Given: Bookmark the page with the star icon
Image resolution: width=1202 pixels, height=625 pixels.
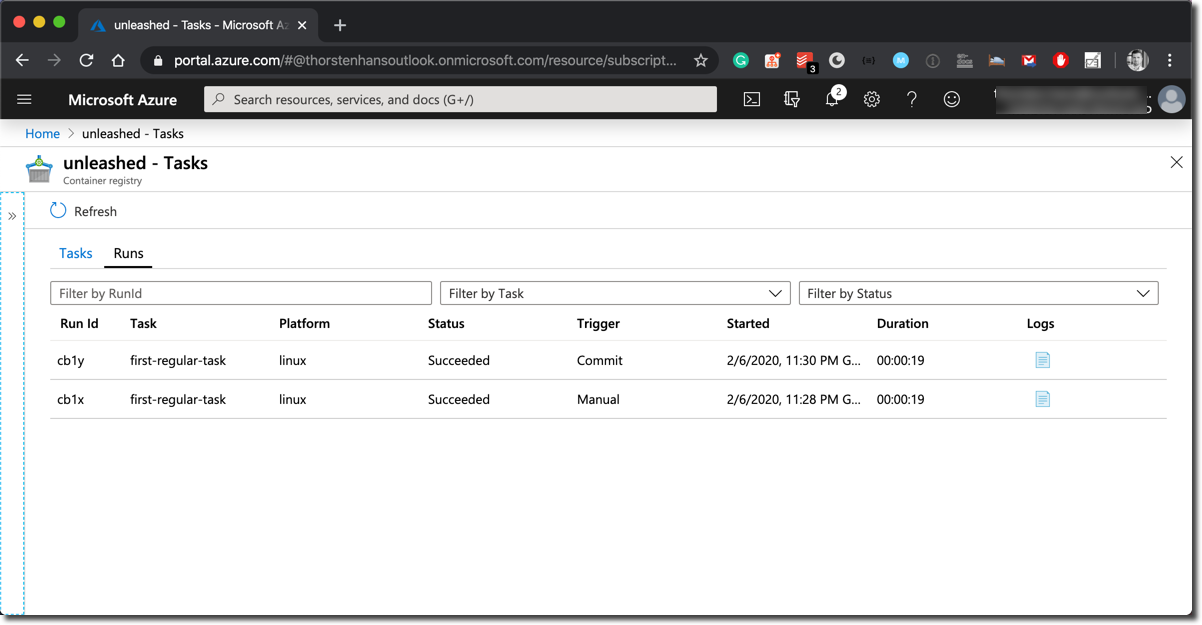Looking at the screenshot, I should tap(701, 60).
